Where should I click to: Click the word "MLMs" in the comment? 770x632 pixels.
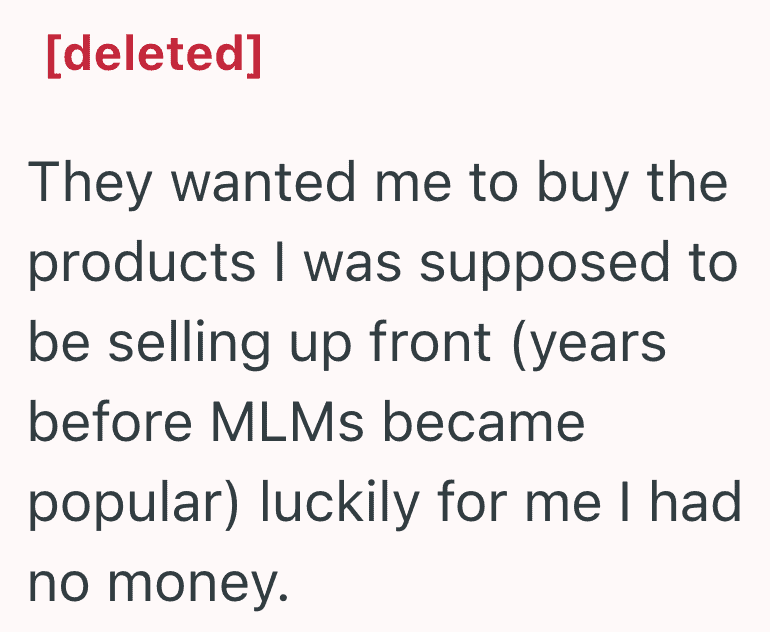coord(288,422)
